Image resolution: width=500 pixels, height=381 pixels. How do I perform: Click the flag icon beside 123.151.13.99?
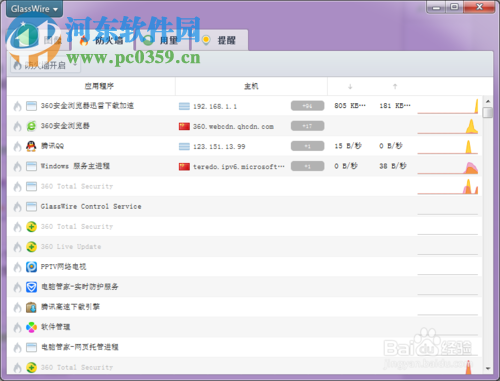tap(184, 146)
